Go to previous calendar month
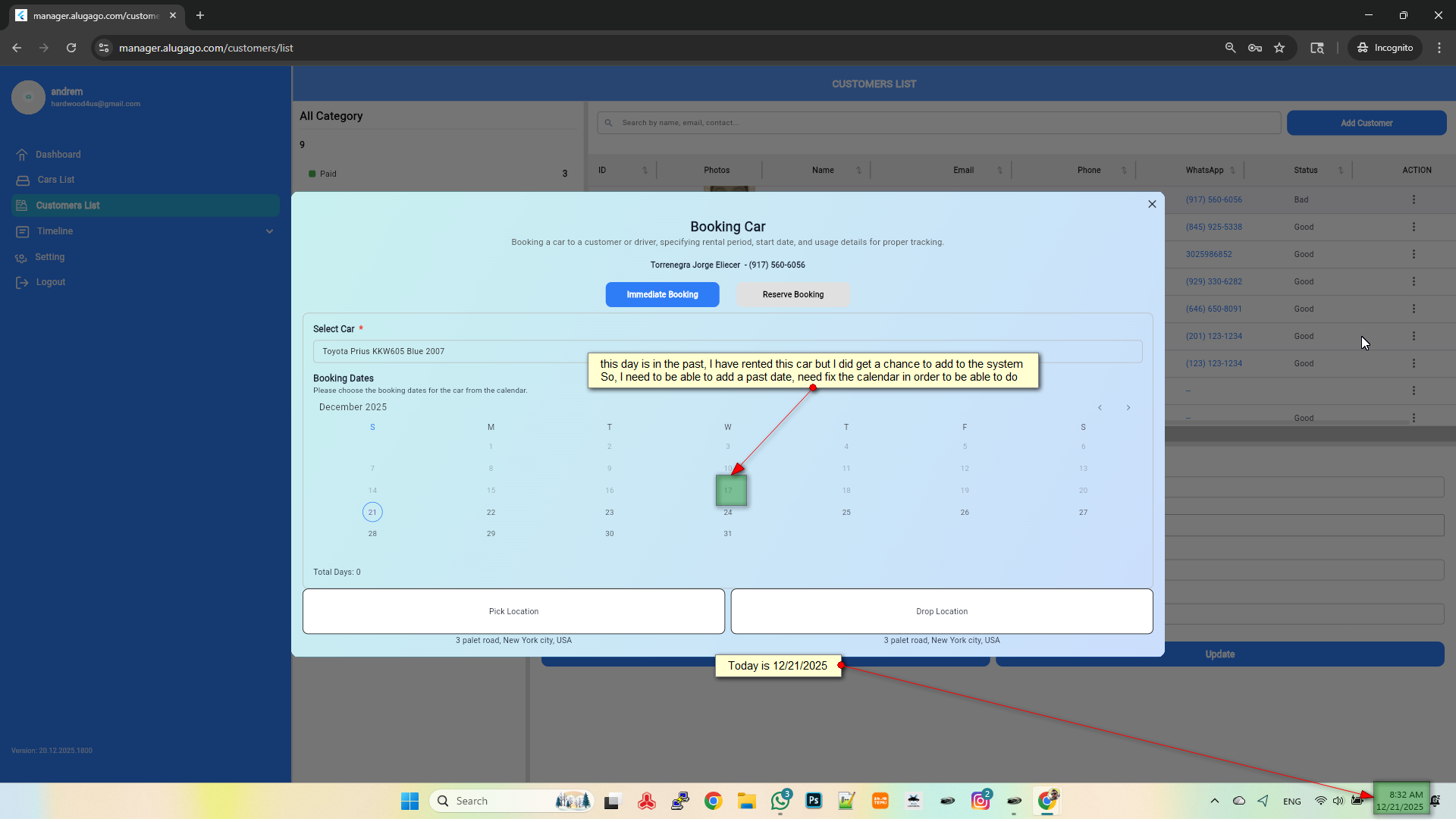 coord(1100,408)
